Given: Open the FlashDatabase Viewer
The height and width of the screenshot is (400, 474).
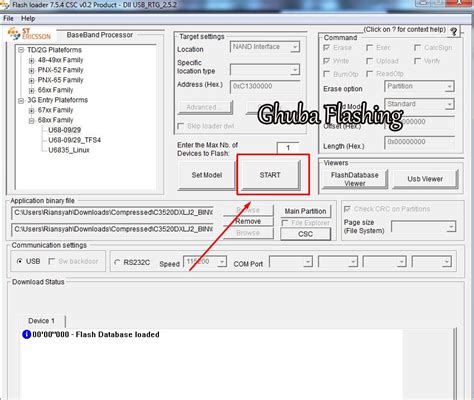Looking at the screenshot, I should [355, 179].
